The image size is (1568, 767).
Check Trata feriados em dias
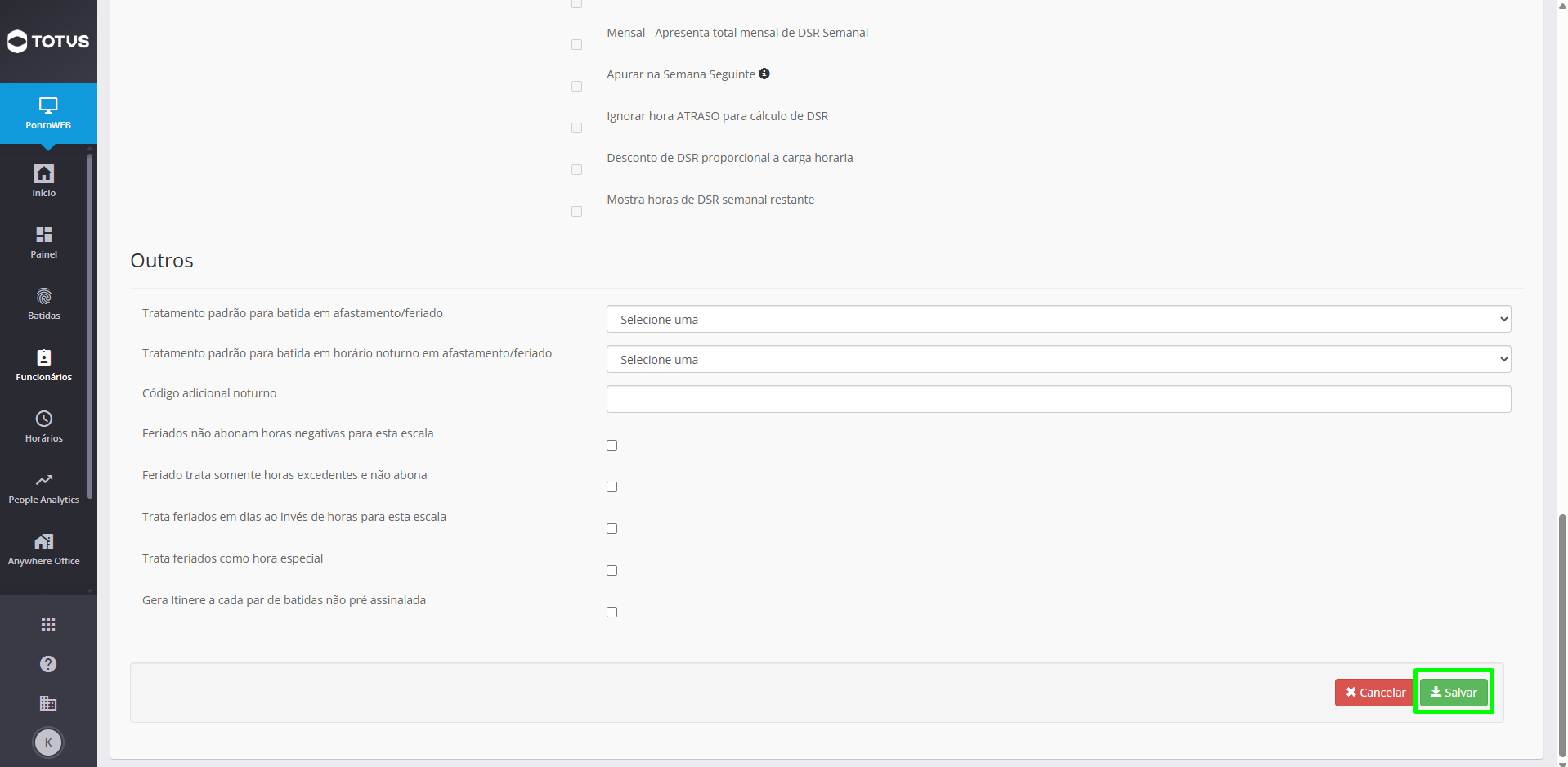[612, 528]
